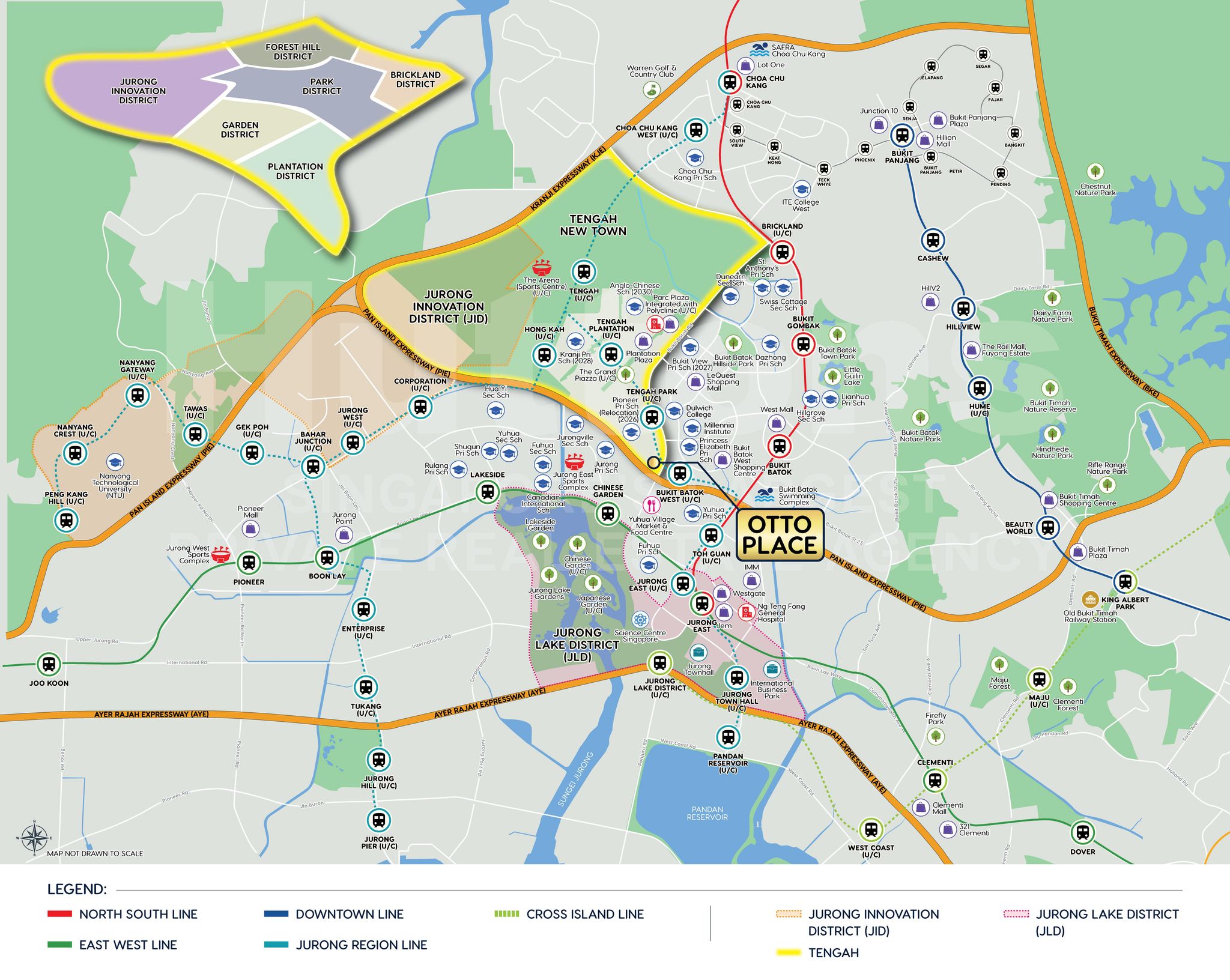Select the King Albert Park station icon
The image size is (1230, 980).
tap(1125, 581)
